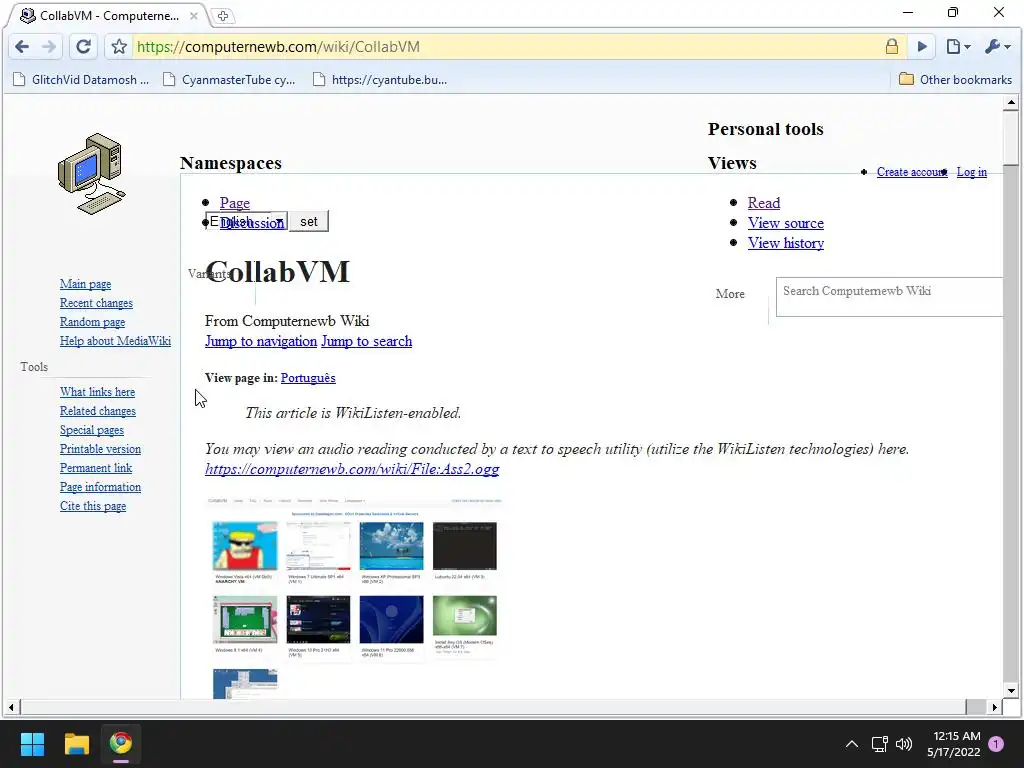Open the page menu icon
Viewport: 1024px width, 768px height.
point(958,46)
